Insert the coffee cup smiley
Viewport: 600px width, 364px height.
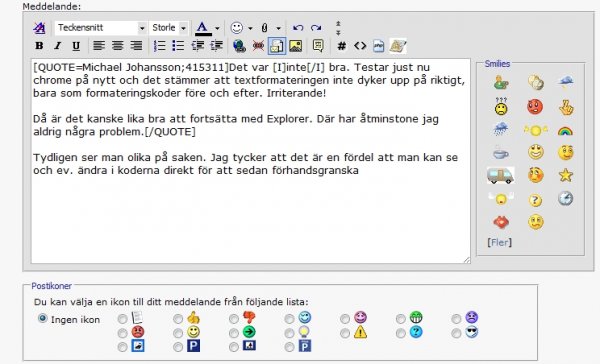[x=501, y=153]
